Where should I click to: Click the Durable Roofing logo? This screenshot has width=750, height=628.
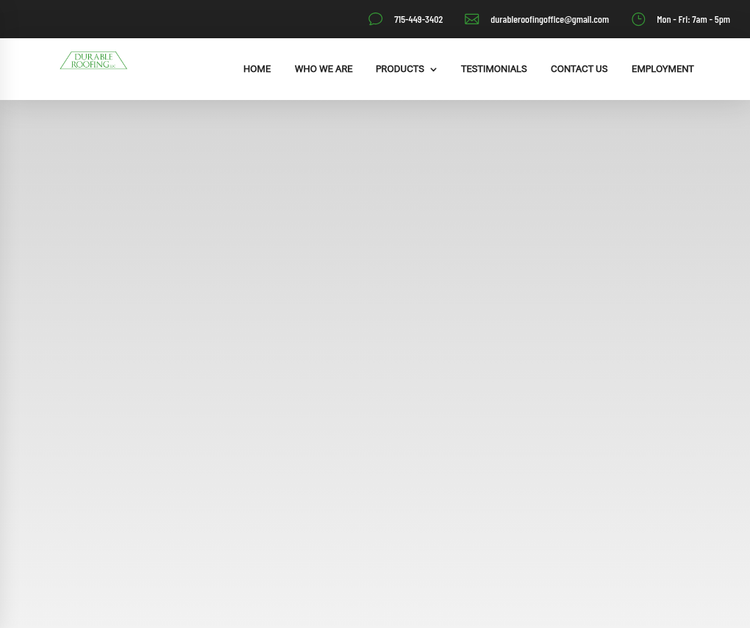coord(93,61)
